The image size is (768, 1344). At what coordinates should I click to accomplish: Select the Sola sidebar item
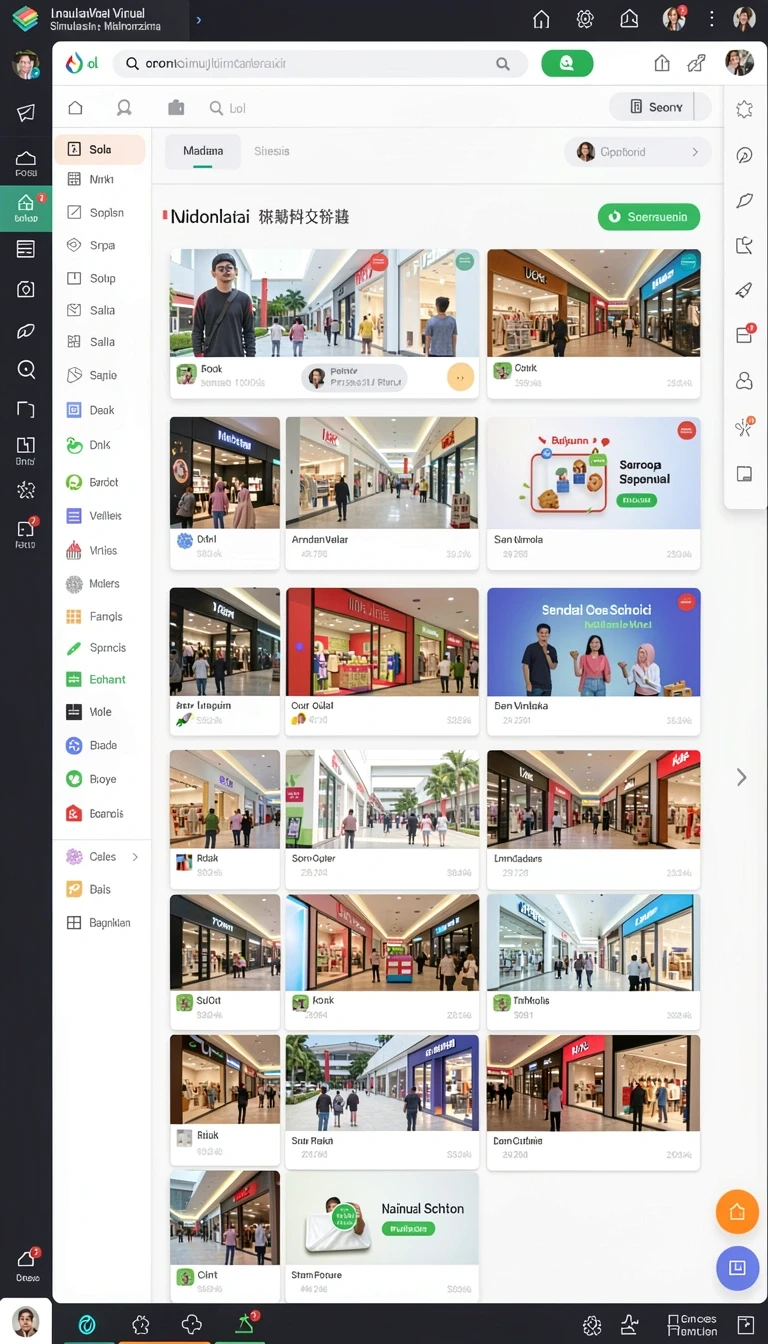coord(100,149)
